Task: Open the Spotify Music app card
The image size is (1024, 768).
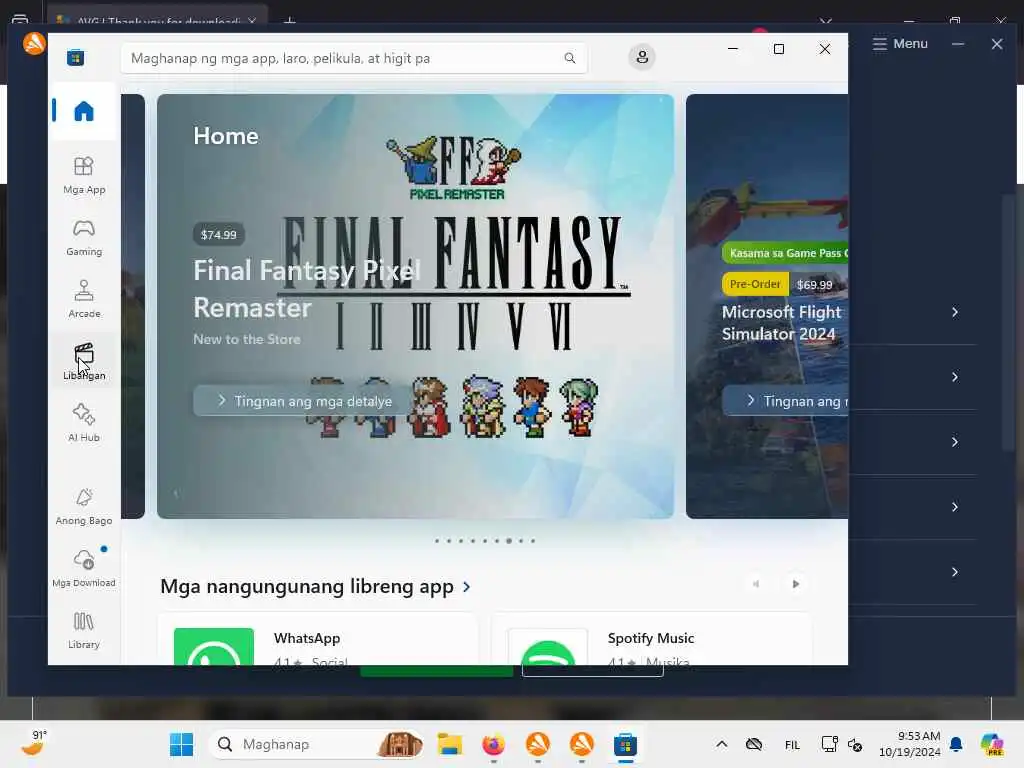Action: coord(652,639)
